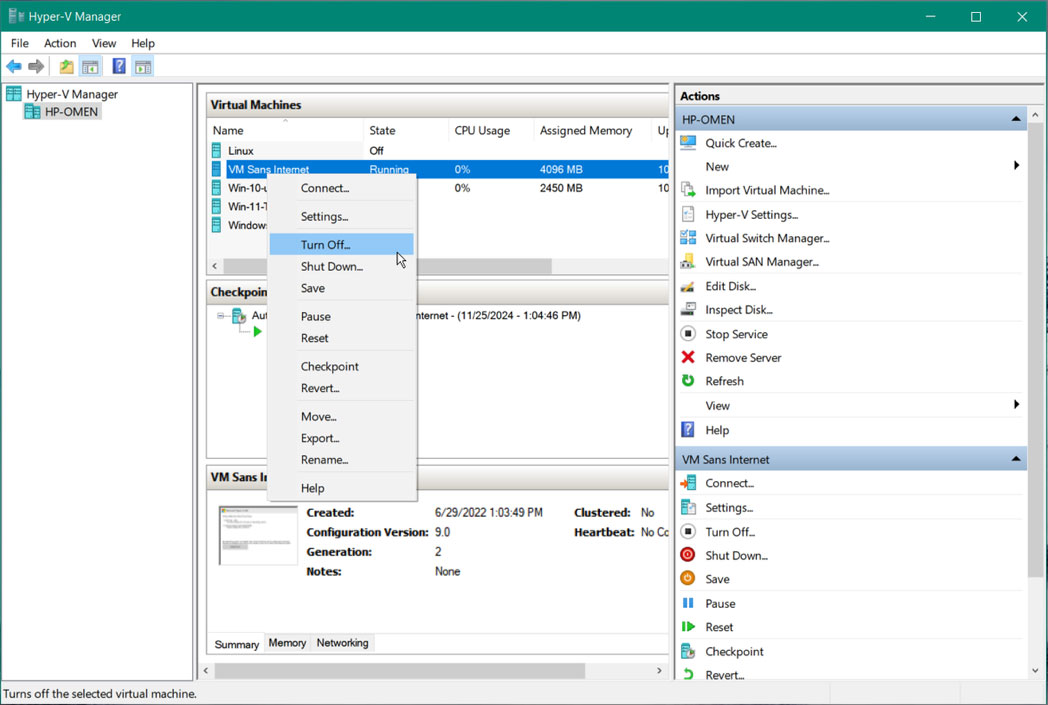1048x705 pixels.
Task: Click the Inspect Disk icon
Action: point(688,309)
